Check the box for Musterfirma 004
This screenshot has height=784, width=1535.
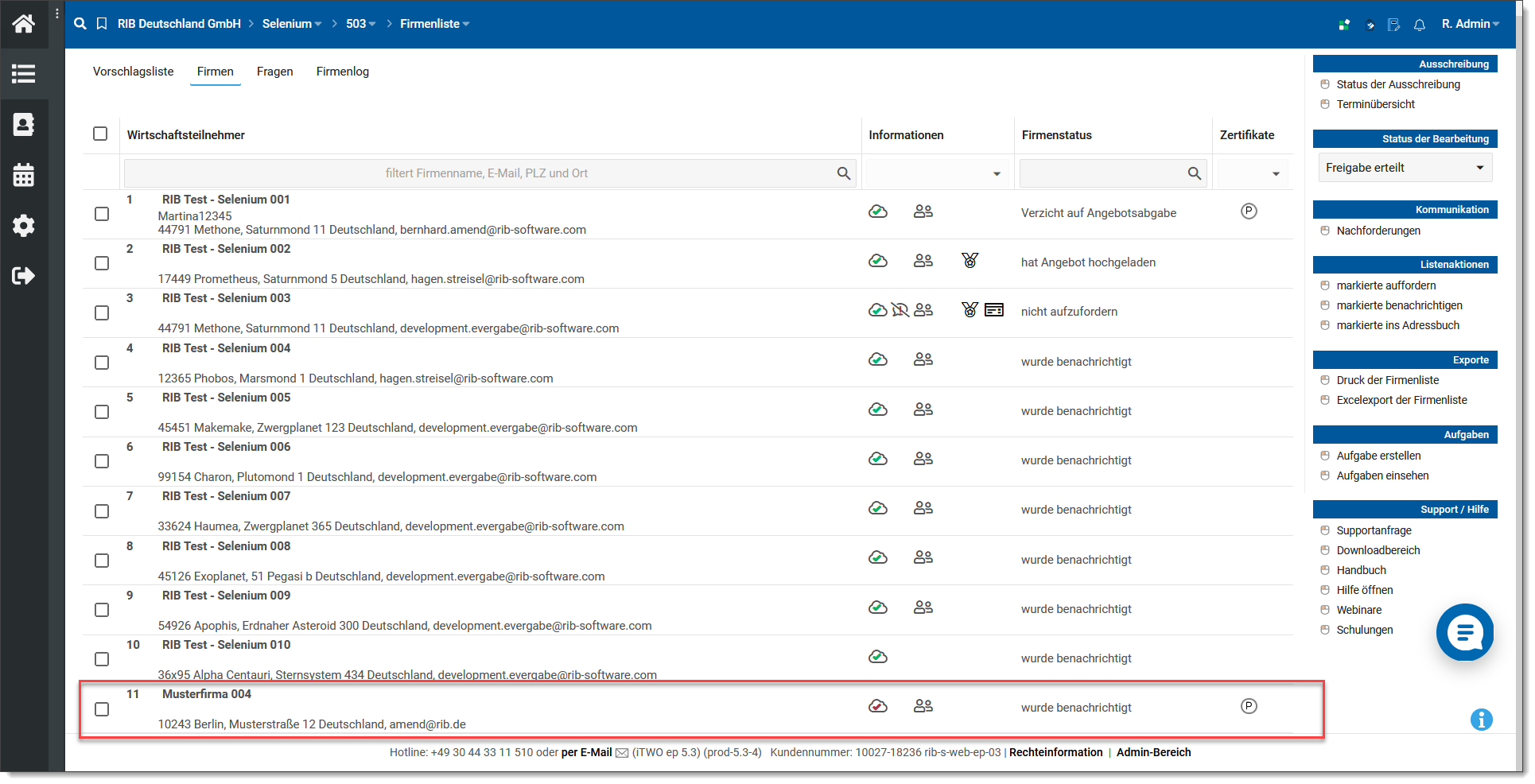(x=102, y=709)
